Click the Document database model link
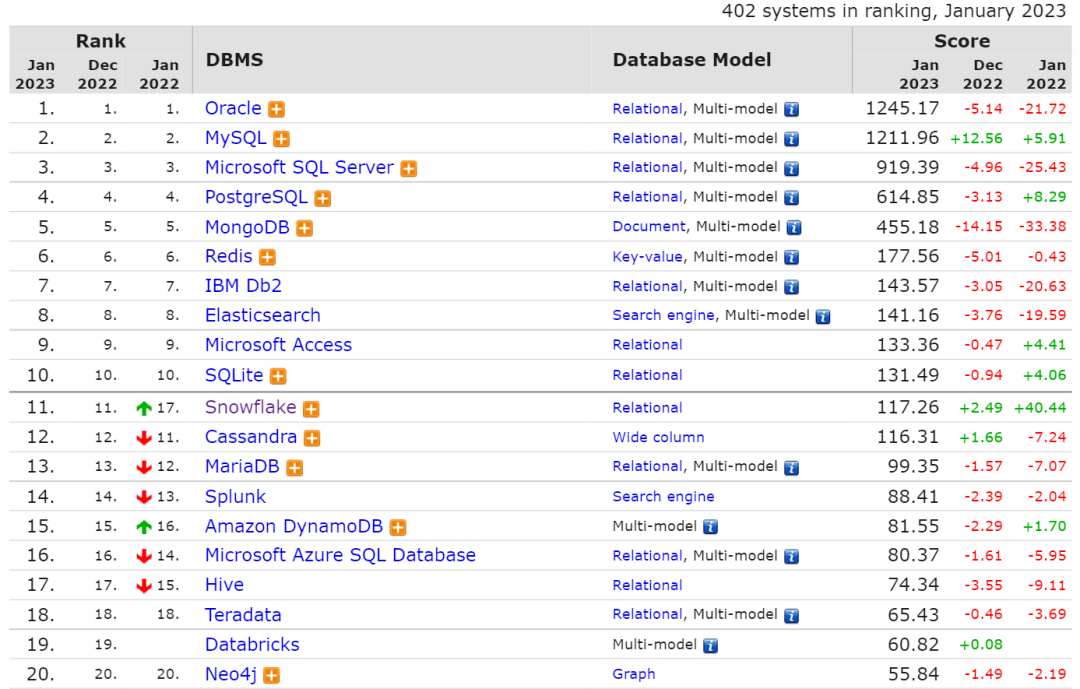 [649, 227]
